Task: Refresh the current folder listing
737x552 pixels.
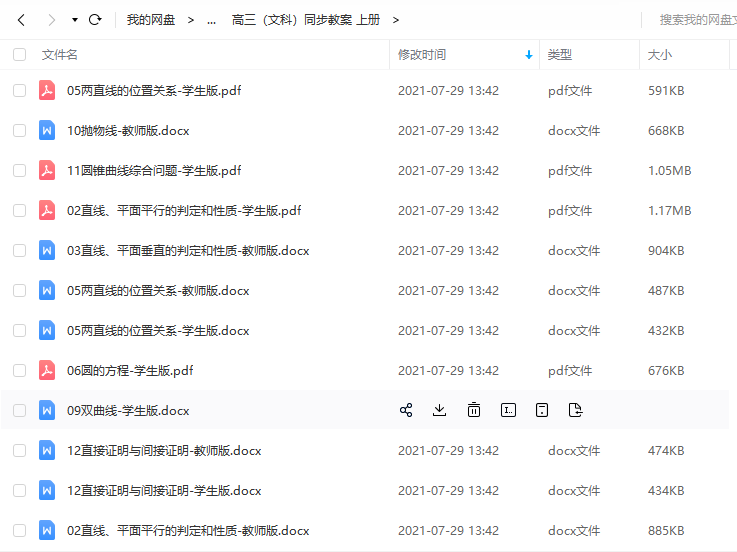Action: [95, 20]
